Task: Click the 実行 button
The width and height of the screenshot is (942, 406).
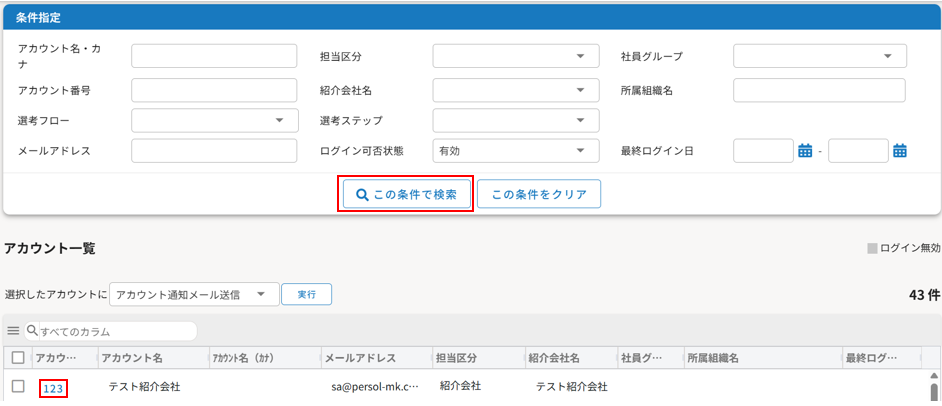Action: [x=306, y=294]
